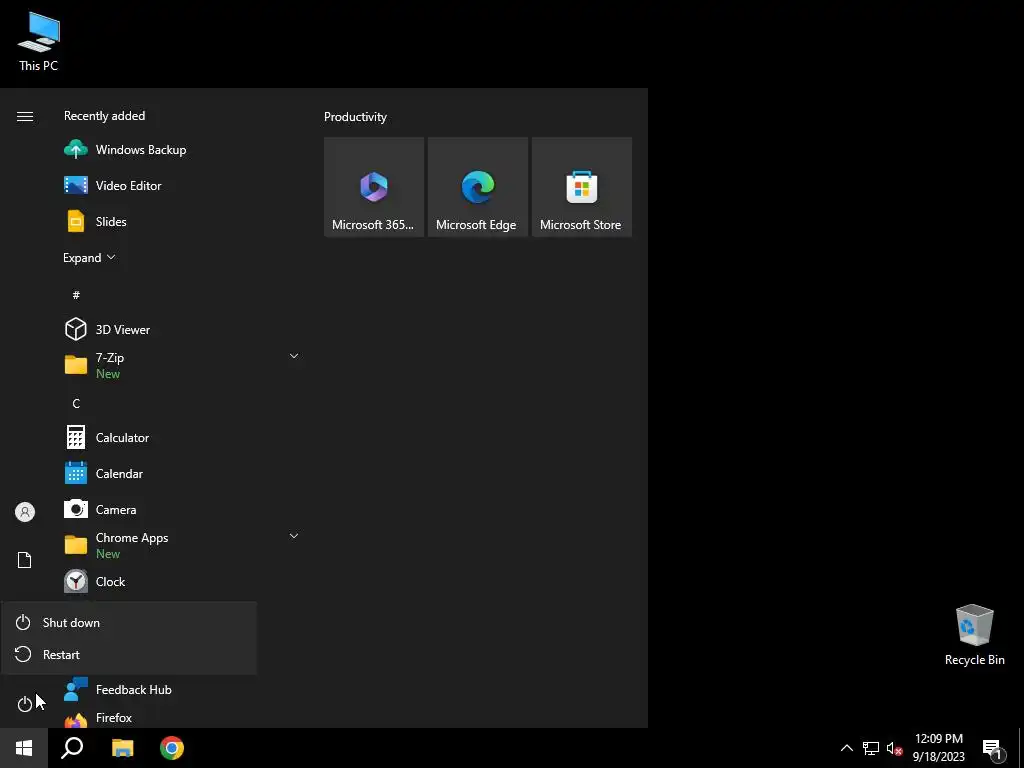Launch Video Editor app
The image size is (1024, 768).
183,185
